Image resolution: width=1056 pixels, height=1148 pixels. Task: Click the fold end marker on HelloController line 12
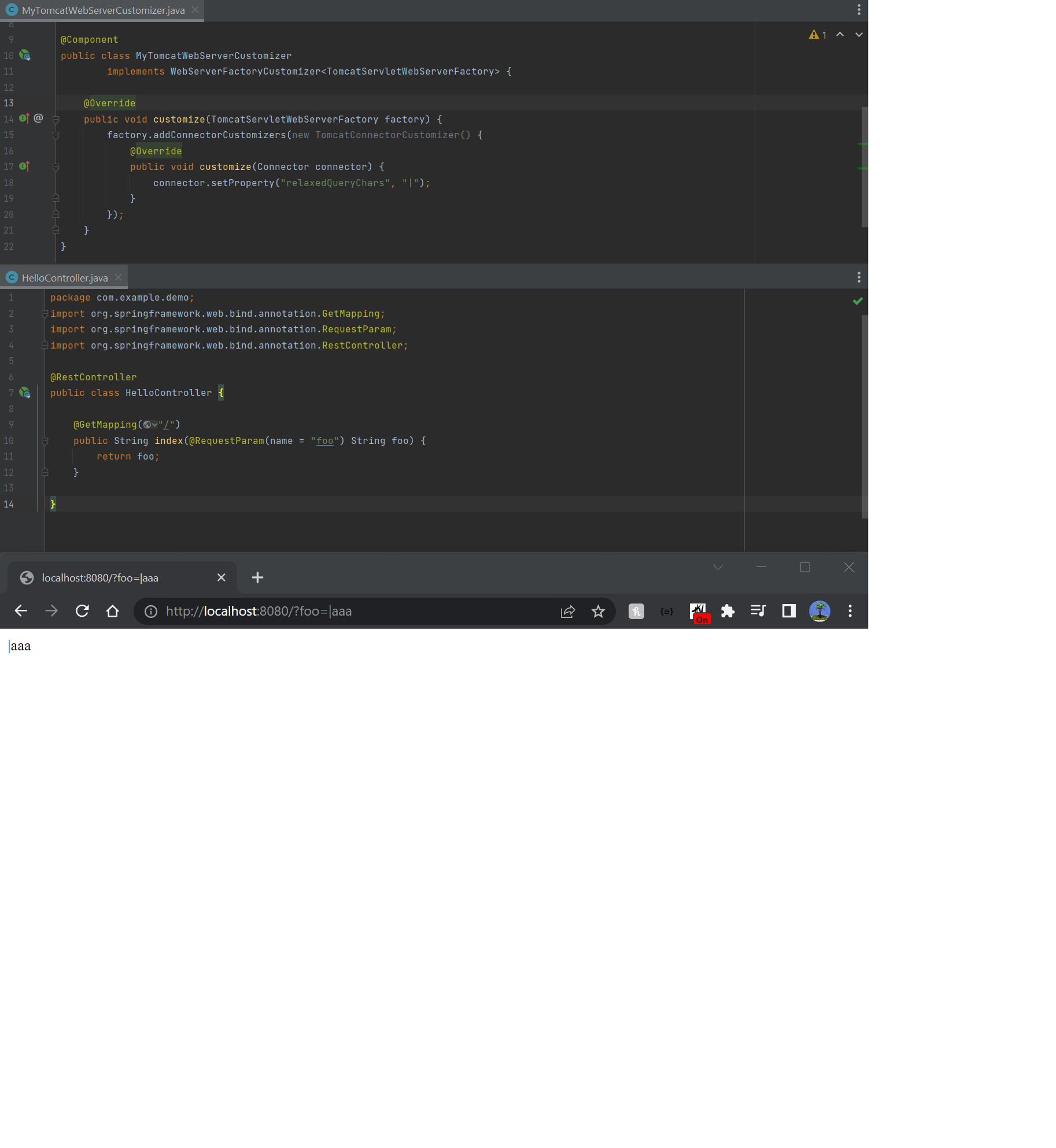click(x=45, y=472)
